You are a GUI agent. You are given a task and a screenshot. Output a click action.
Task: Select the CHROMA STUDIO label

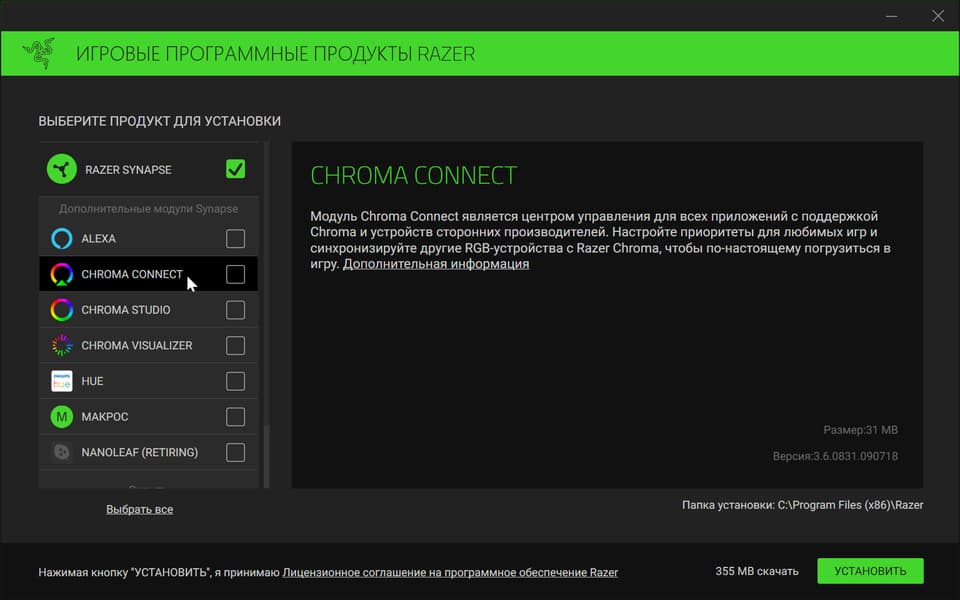point(126,310)
